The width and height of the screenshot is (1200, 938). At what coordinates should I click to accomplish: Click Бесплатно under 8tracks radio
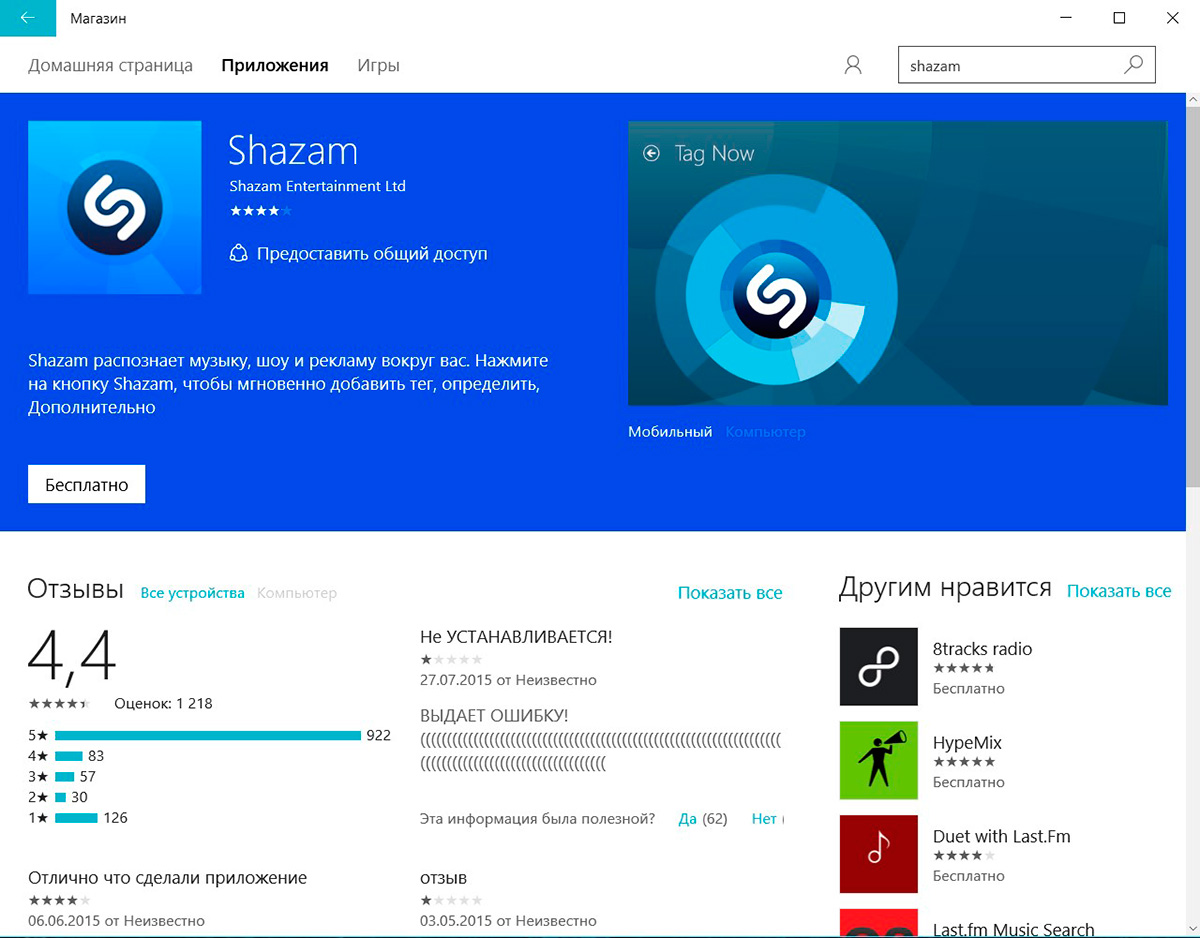pyautogui.click(x=969, y=689)
